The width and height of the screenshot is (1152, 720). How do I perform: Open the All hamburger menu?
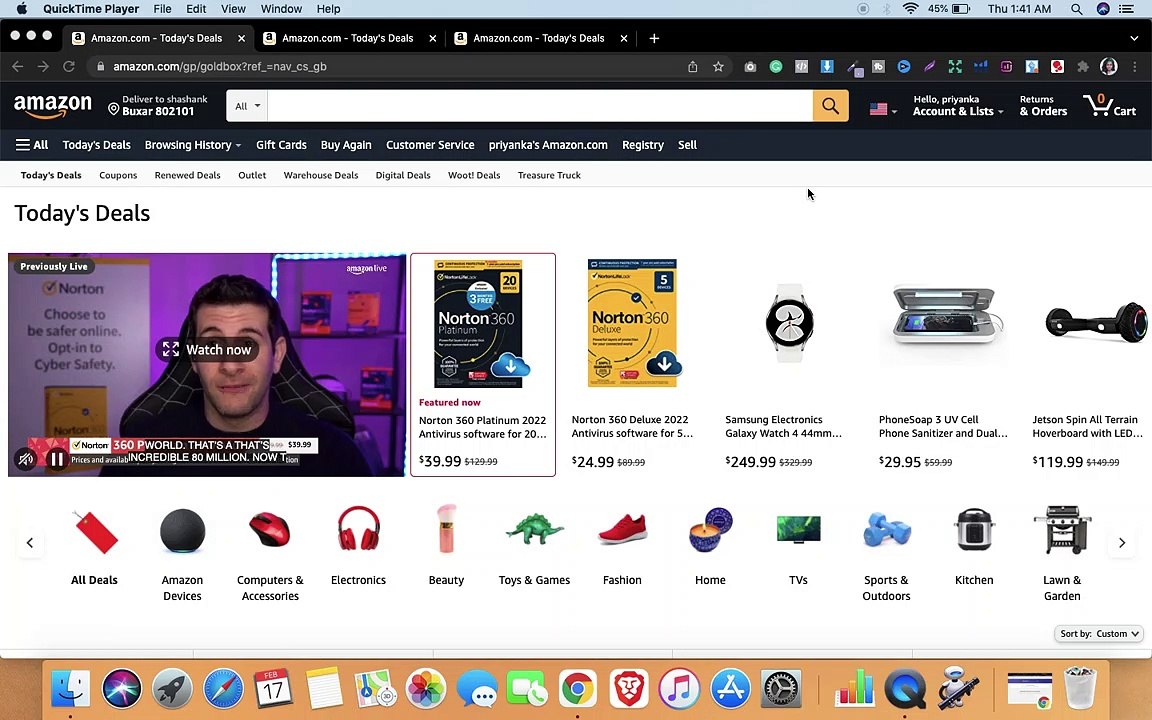point(32,145)
